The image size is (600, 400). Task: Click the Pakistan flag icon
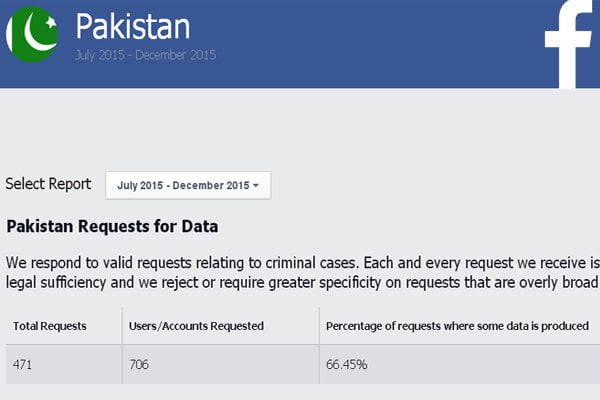(32, 34)
